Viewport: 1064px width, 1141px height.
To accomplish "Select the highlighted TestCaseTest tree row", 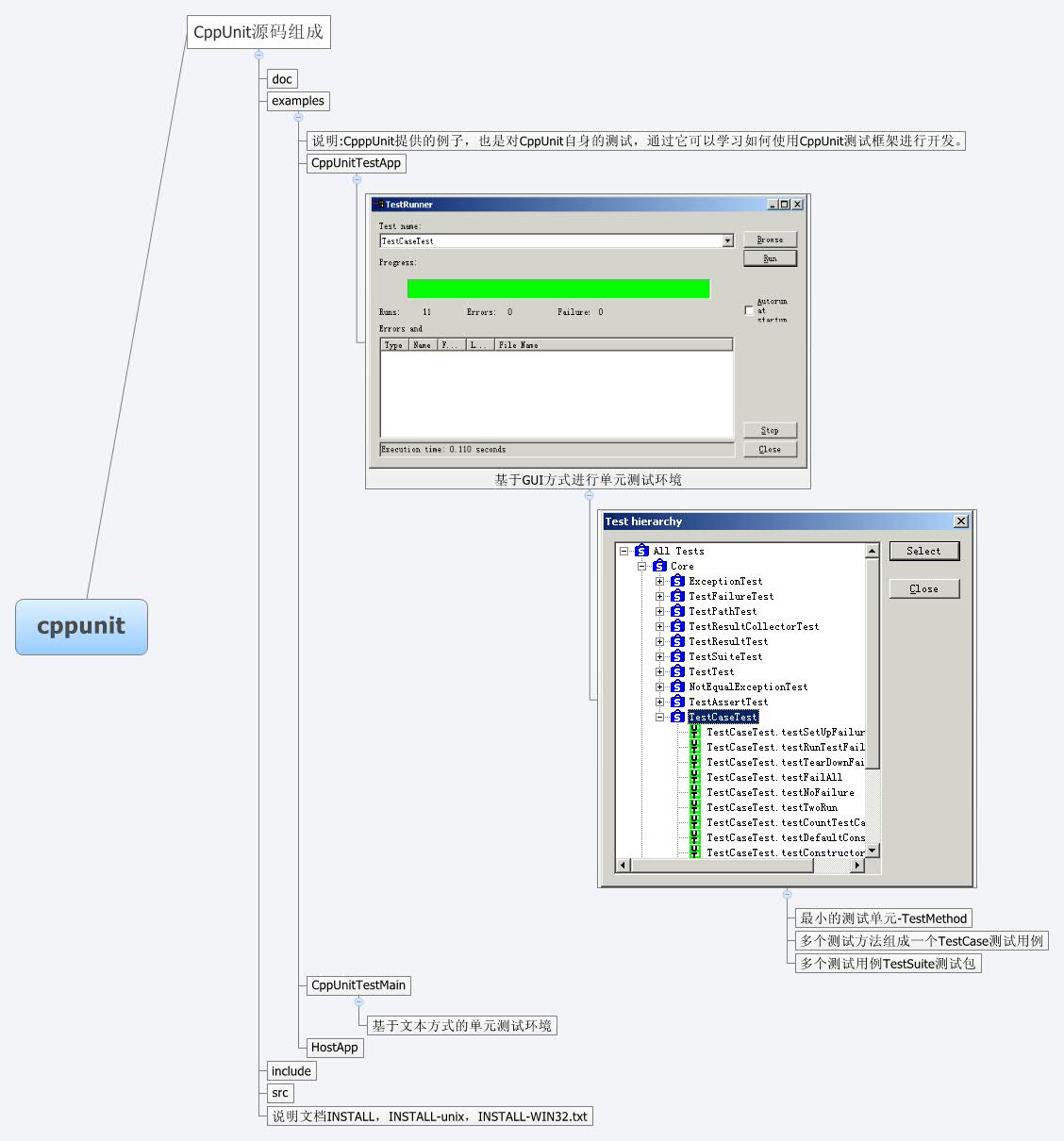I will click(723, 717).
